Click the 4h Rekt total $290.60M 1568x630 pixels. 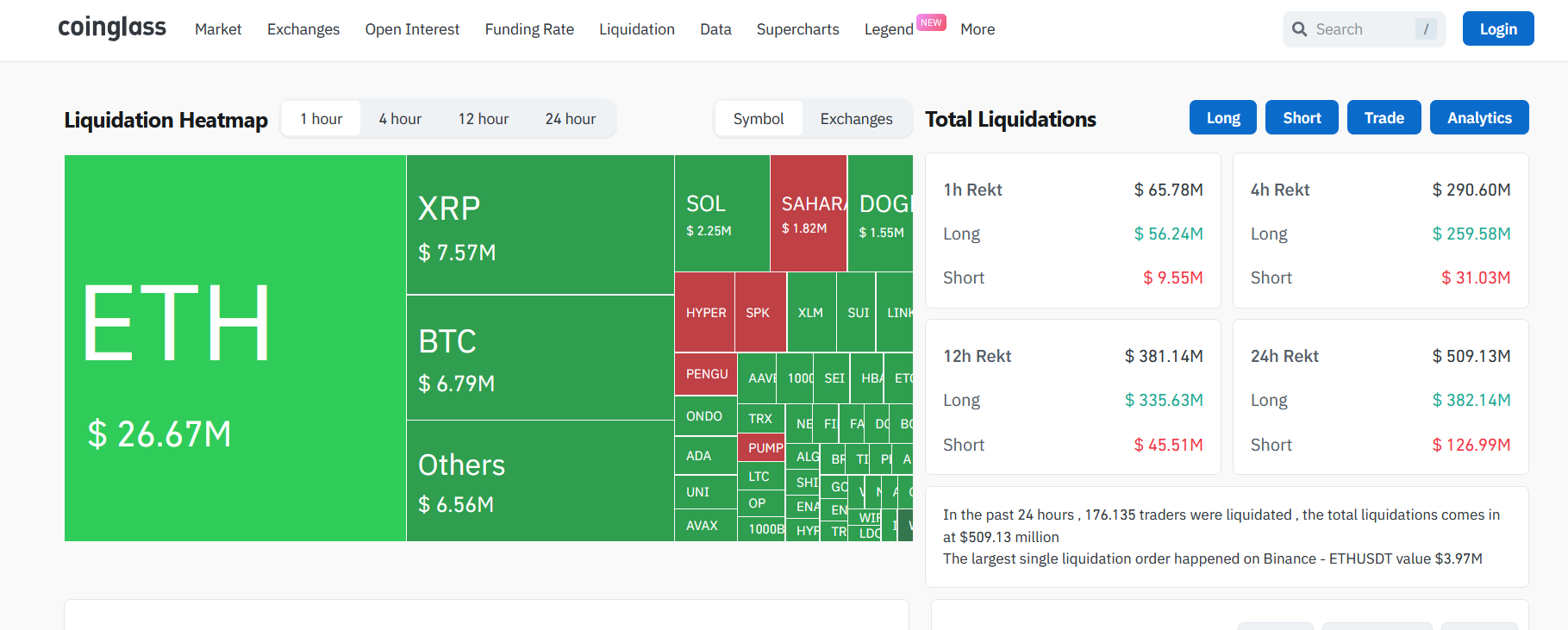(x=1471, y=190)
